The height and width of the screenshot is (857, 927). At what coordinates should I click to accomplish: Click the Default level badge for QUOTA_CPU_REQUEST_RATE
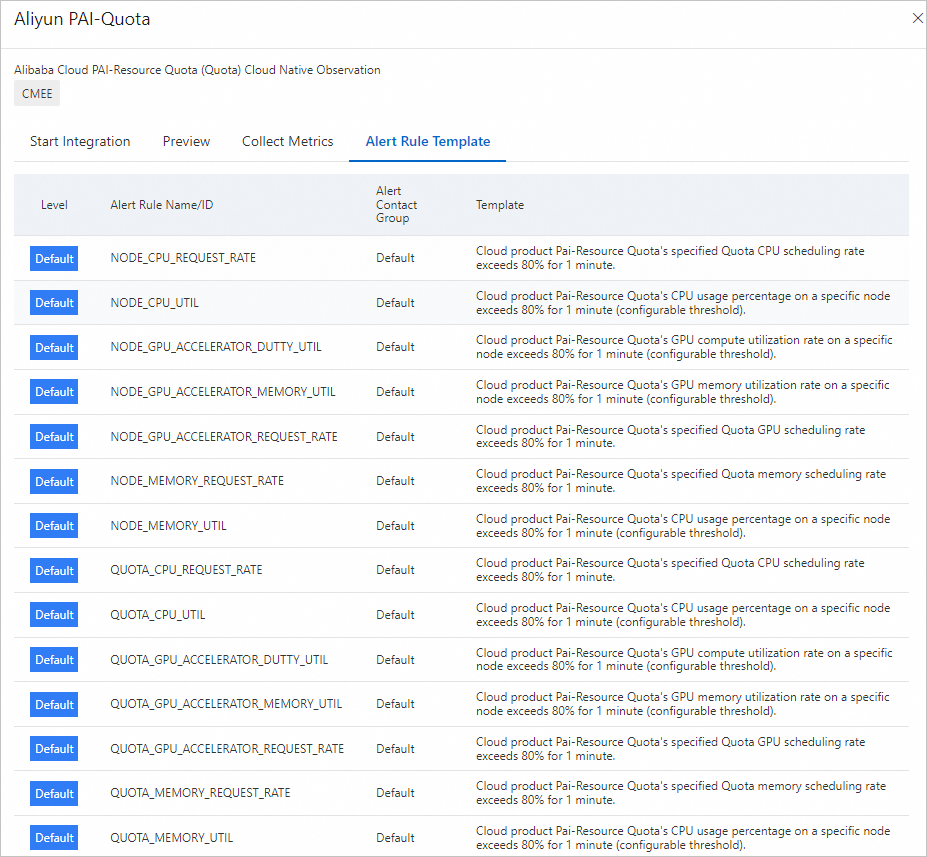click(x=54, y=570)
